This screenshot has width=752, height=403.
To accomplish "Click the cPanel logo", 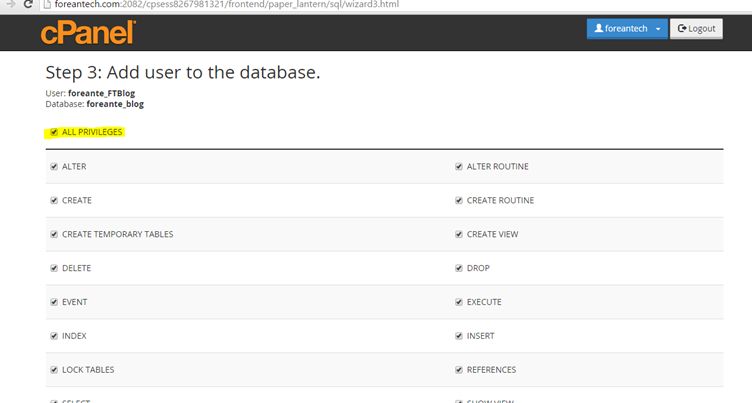I will 88,31.
